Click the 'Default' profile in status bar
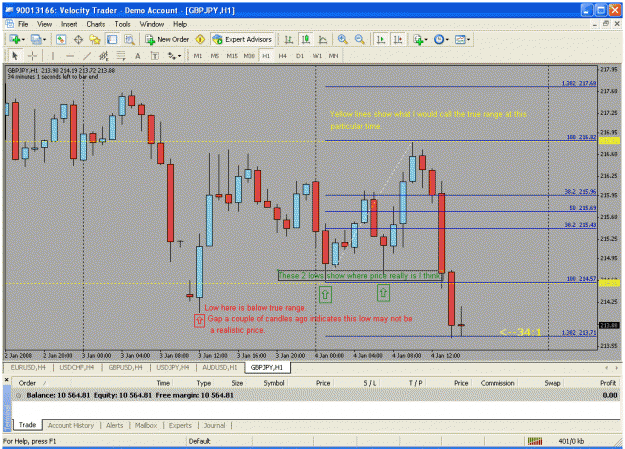625x449 pixels. click(x=199, y=441)
